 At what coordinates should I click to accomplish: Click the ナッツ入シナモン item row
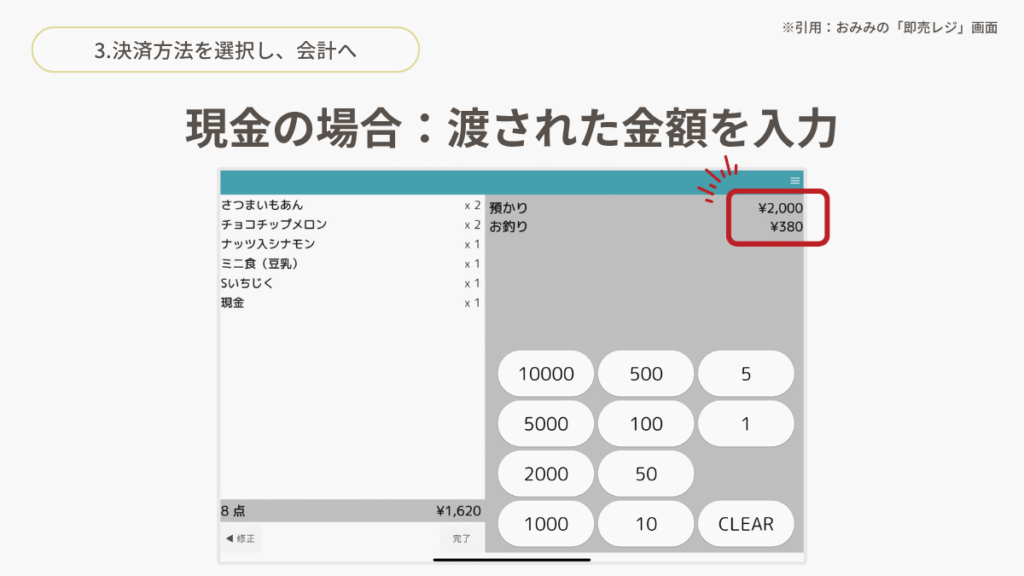click(x=350, y=244)
